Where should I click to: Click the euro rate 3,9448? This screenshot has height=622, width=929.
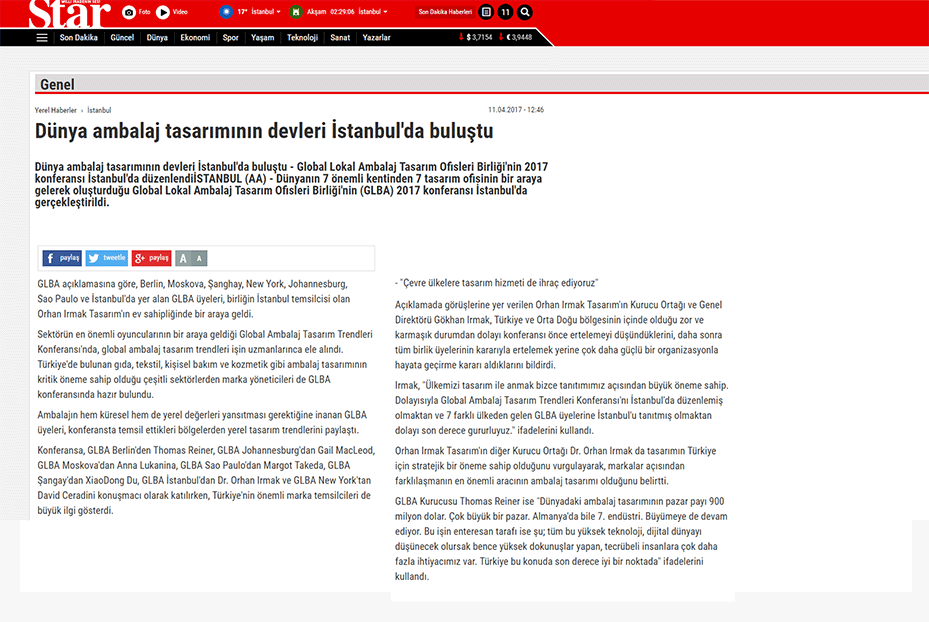(515, 37)
